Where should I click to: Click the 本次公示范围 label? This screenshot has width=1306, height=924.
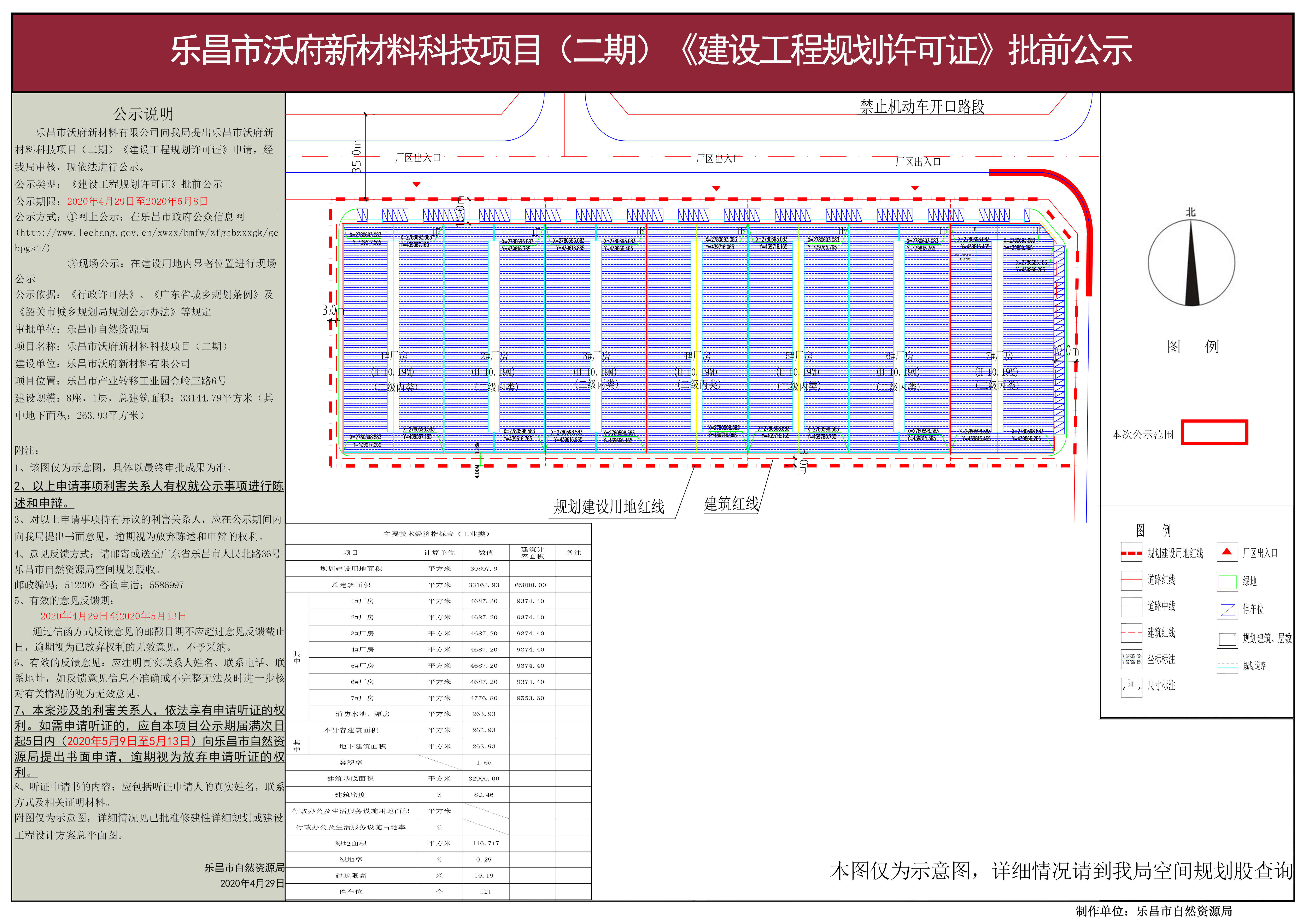tap(1143, 434)
